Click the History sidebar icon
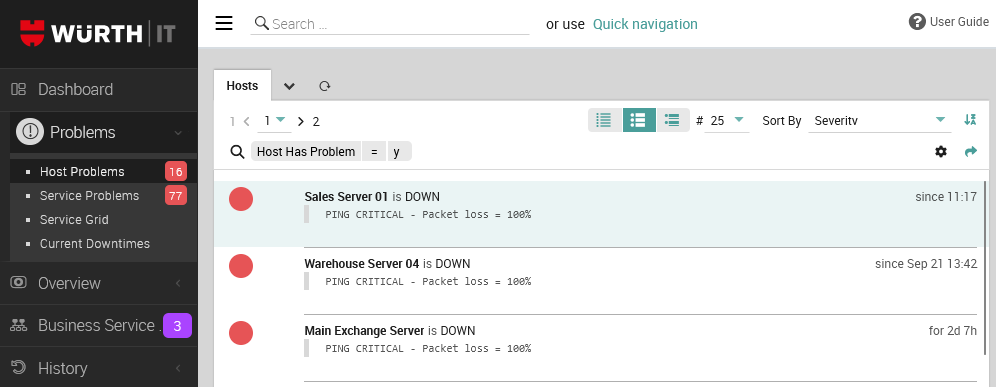Screen dimensions: 996x387 (18, 367)
